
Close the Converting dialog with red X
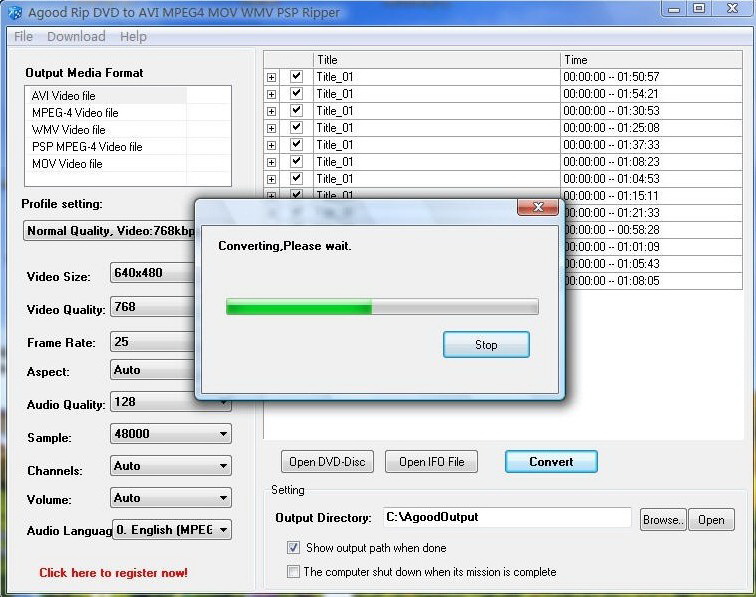[538, 207]
